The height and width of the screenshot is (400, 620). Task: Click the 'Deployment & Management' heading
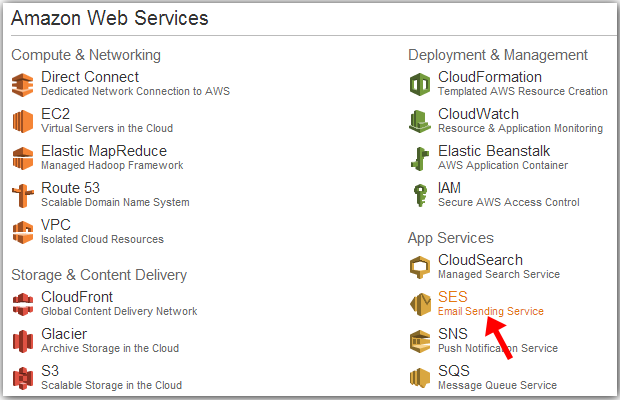[498, 55]
